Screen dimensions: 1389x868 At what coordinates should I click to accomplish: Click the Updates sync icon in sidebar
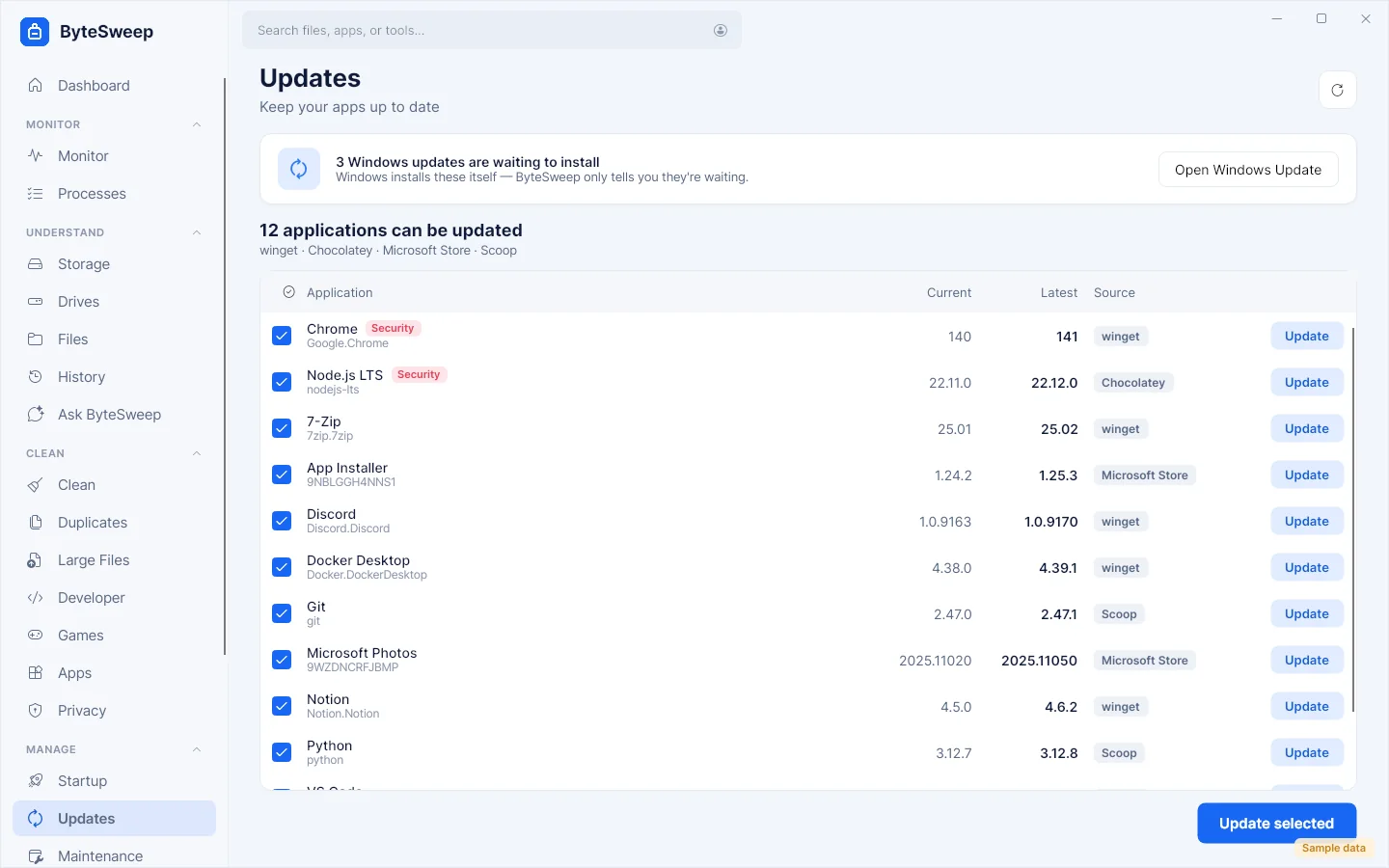point(36,818)
